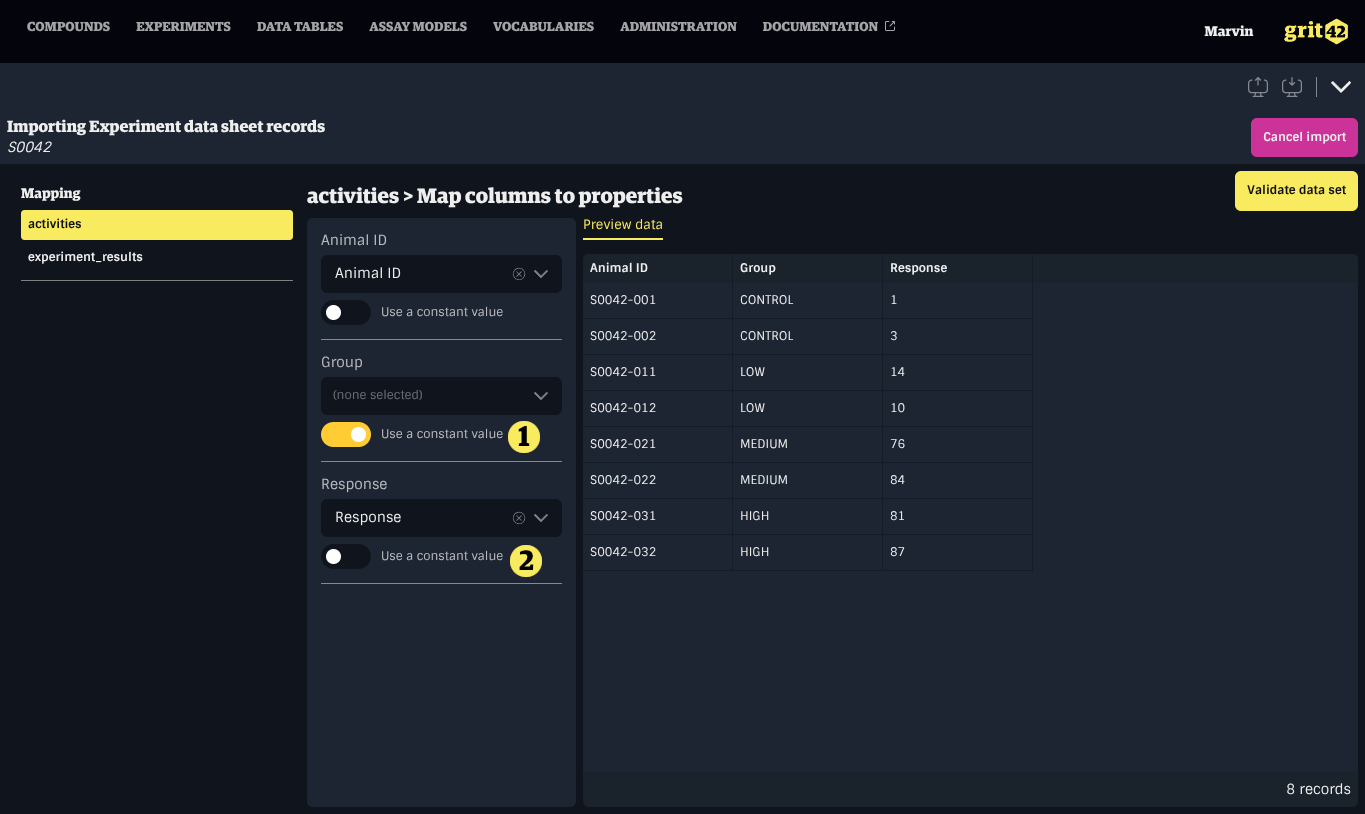This screenshot has width=1365, height=814.
Task: Select cell S0042-031
Action: (x=658, y=516)
